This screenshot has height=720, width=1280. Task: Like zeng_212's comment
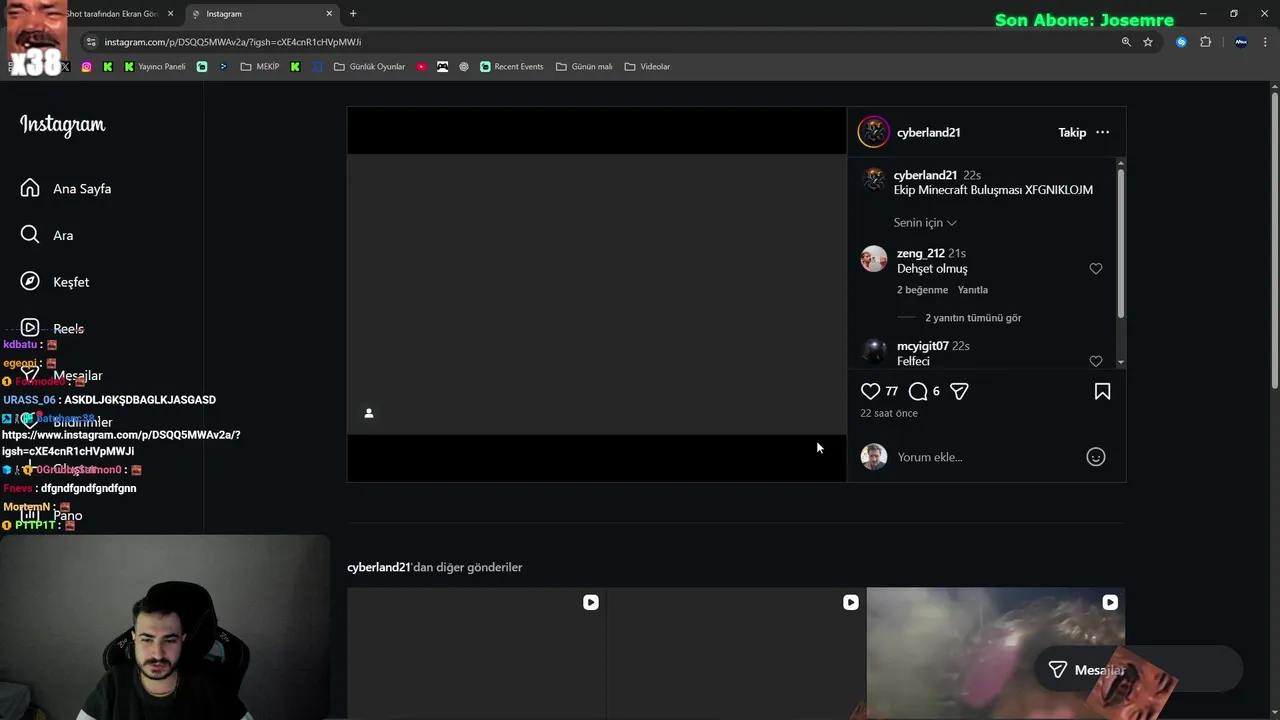[1096, 269]
